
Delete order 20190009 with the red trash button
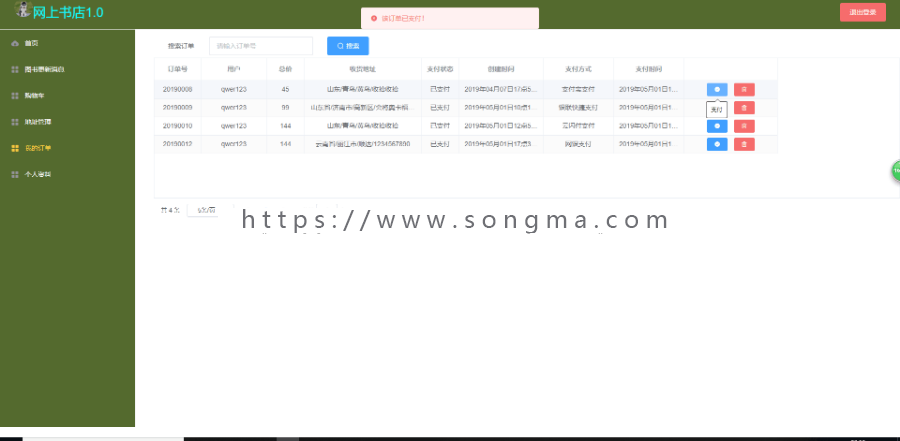click(744, 108)
